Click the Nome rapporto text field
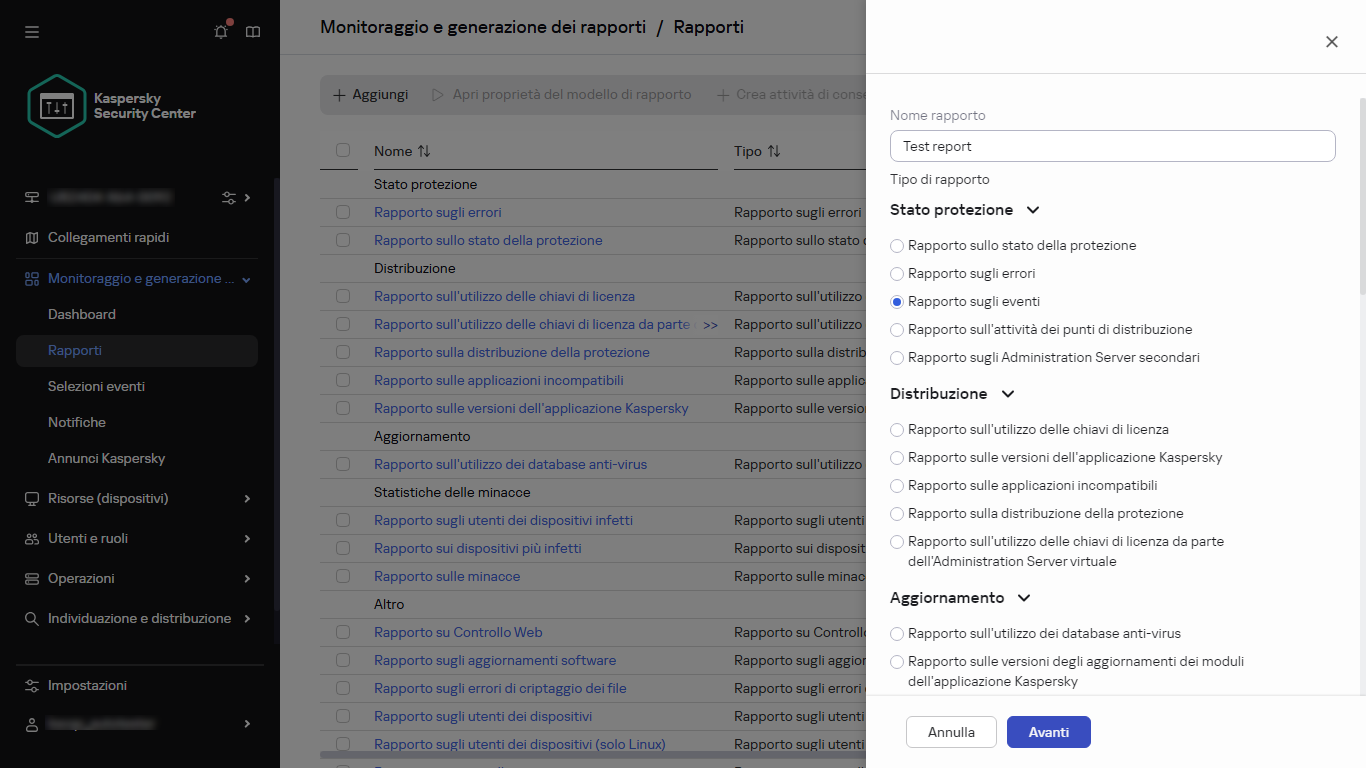1366x768 pixels. (1112, 146)
